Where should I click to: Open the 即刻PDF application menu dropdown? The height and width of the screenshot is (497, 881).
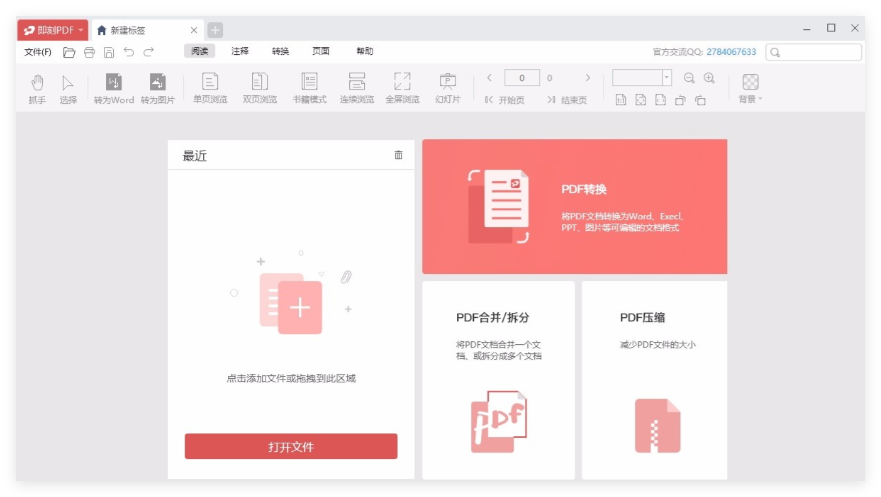point(53,30)
